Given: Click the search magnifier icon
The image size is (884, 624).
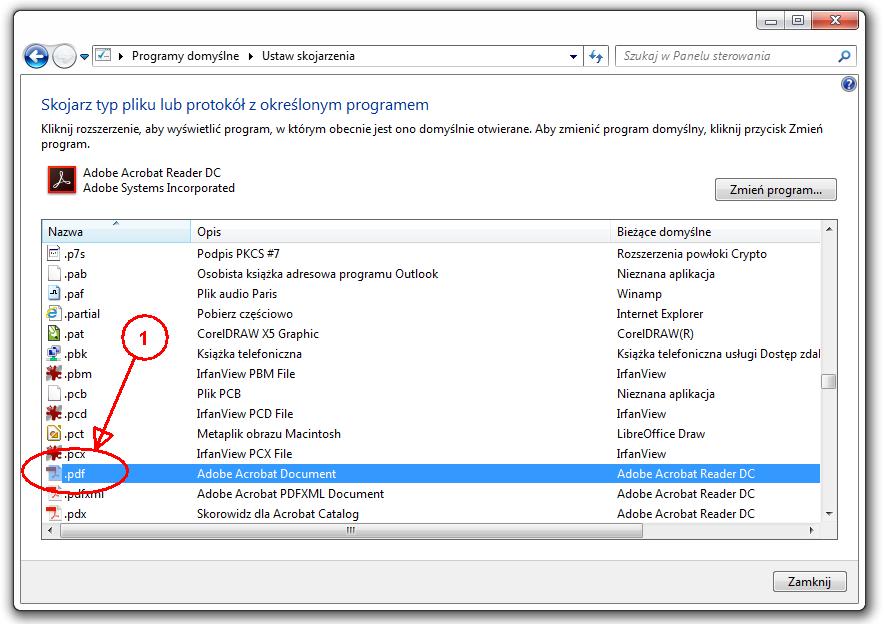Looking at the screenshot, I should tap(845, 56).
